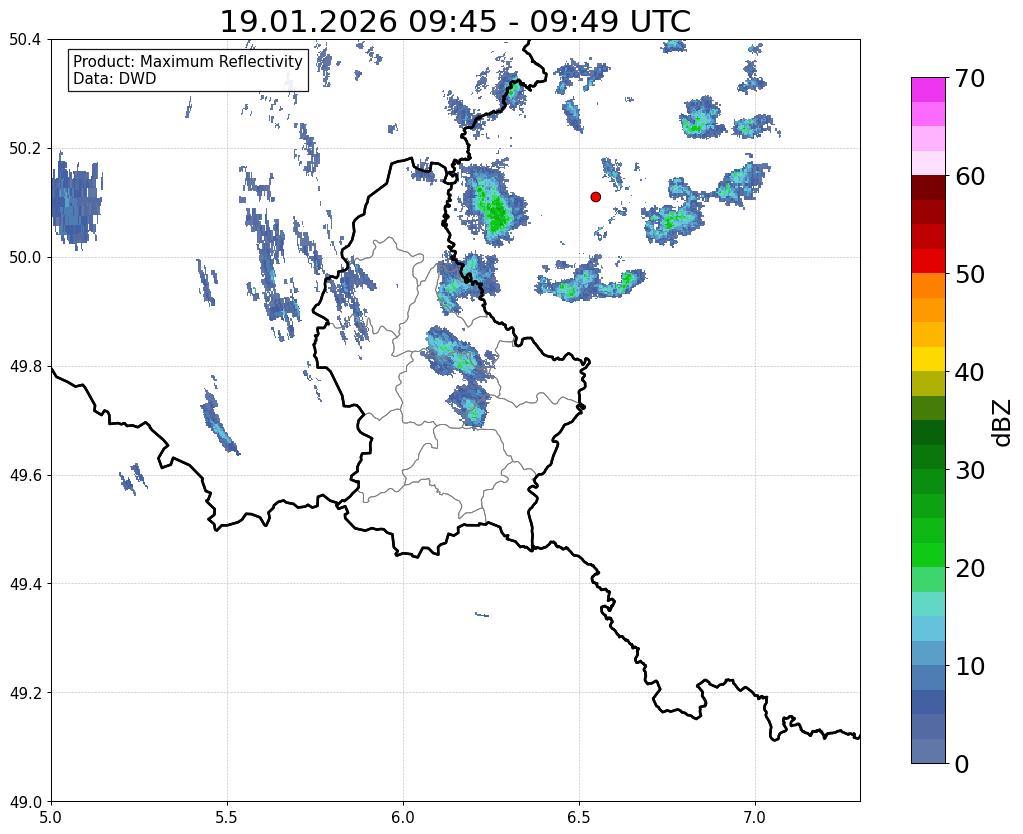
Task: Click the colorbar tick label 50
Action: click(x=970, y=274)
